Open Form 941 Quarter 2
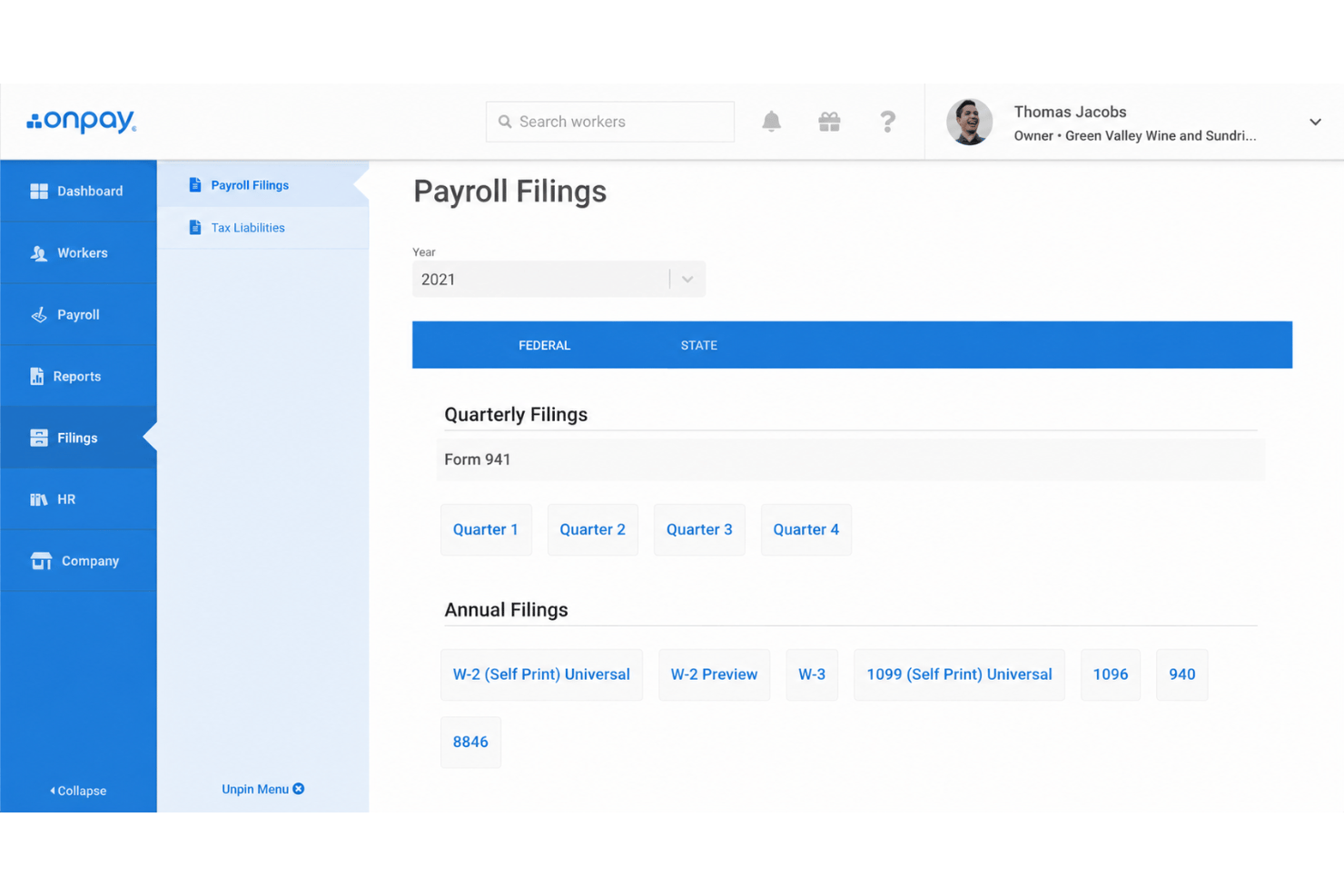Image resolution: width=1344 pixels, height=896 pixels. (x=592, y=529)
